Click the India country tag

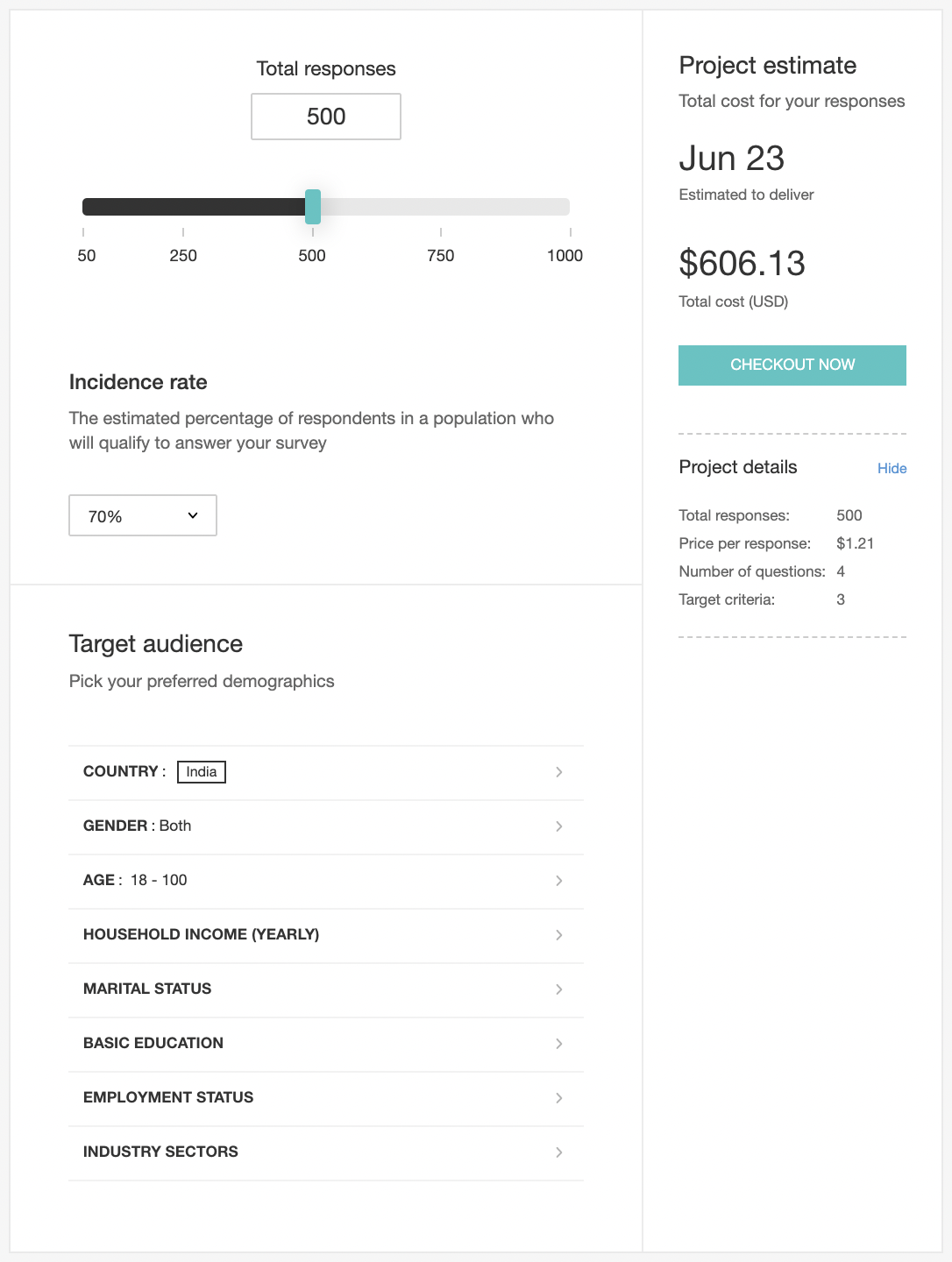pyautogui.click(x=202, y=772)
